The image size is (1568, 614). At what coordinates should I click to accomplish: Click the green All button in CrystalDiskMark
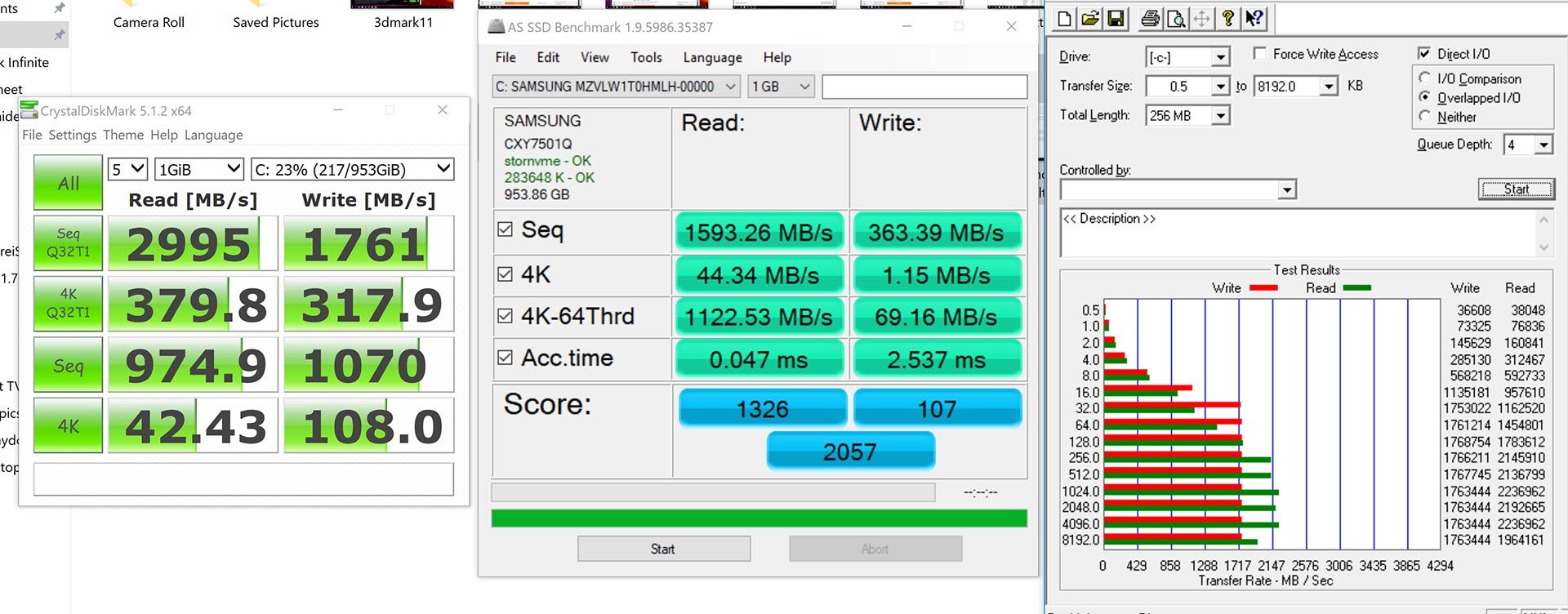point(69,184)
